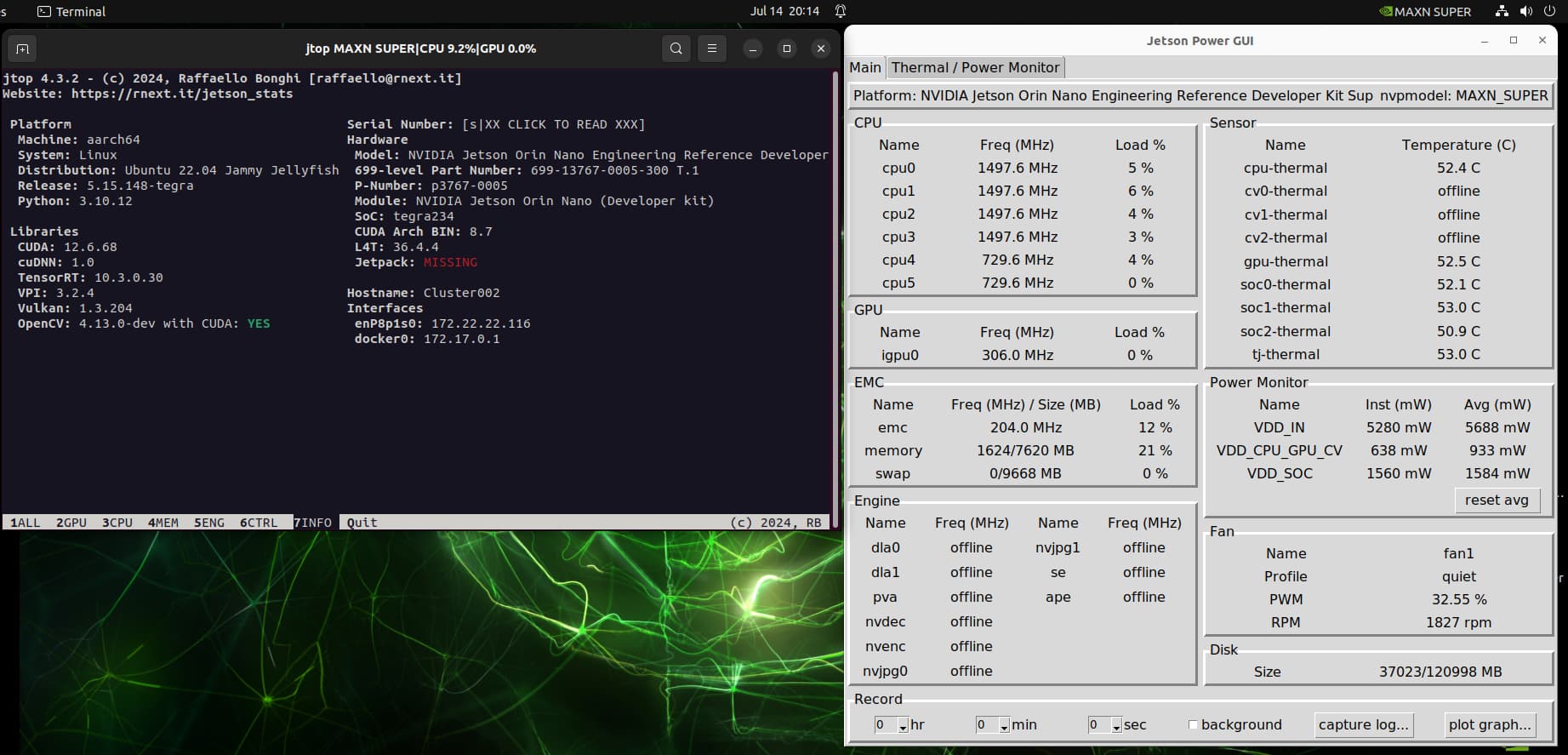
Task: Click the enP8p1s0 IP address 172.22.22.116
Action: click(481, 323)
